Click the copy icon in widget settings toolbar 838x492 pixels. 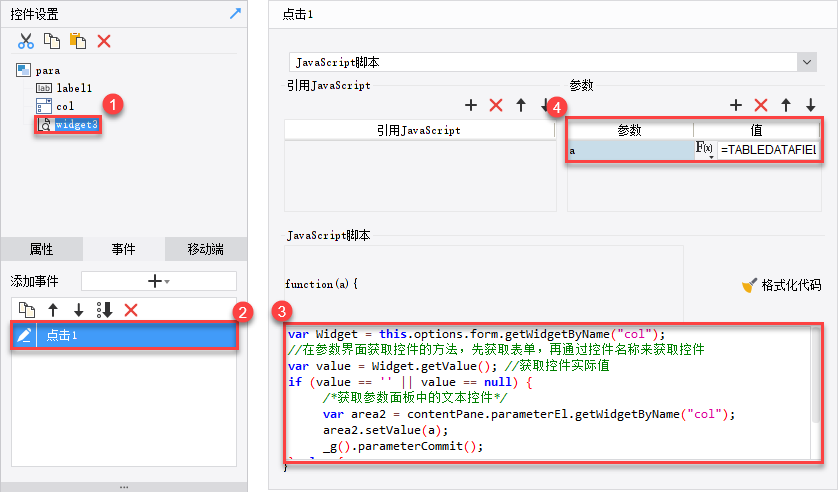click(x=52, y=41)
